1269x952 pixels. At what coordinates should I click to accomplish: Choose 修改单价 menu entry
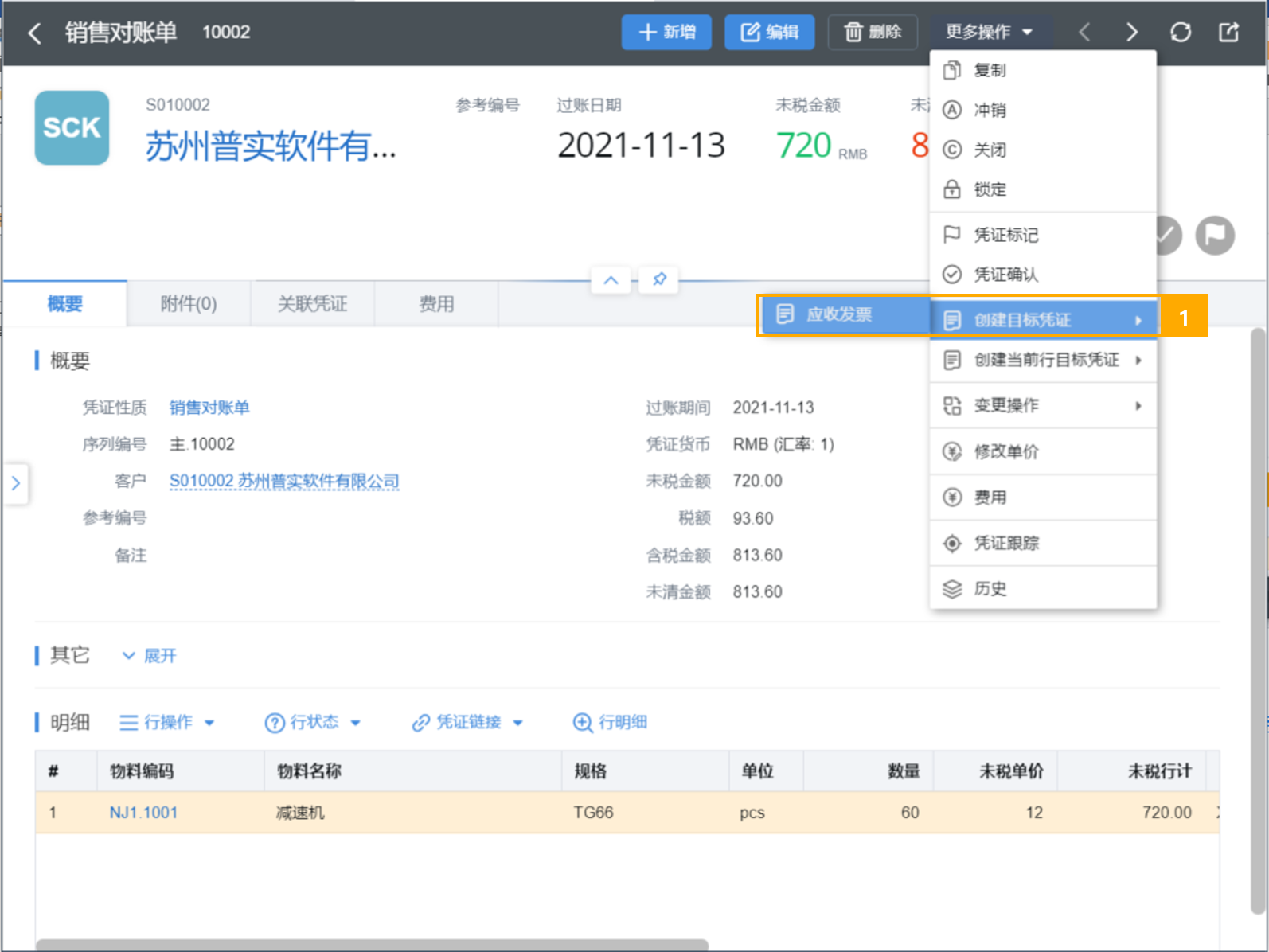tap(1043, 451)
